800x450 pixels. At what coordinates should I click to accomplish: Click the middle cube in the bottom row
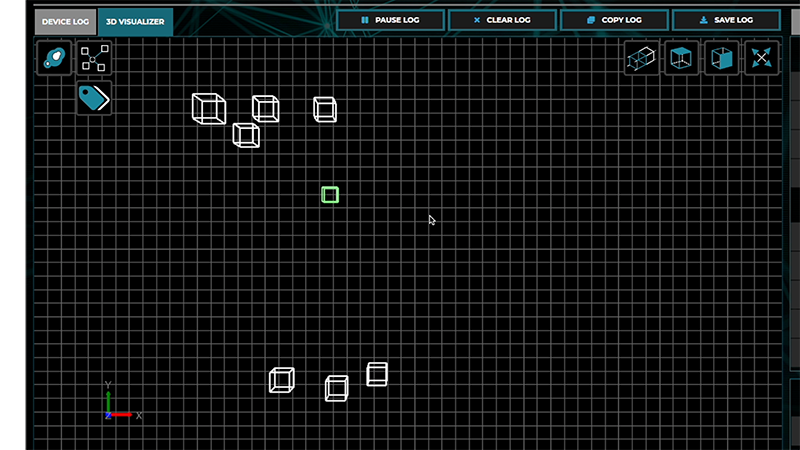coord(337,388)
